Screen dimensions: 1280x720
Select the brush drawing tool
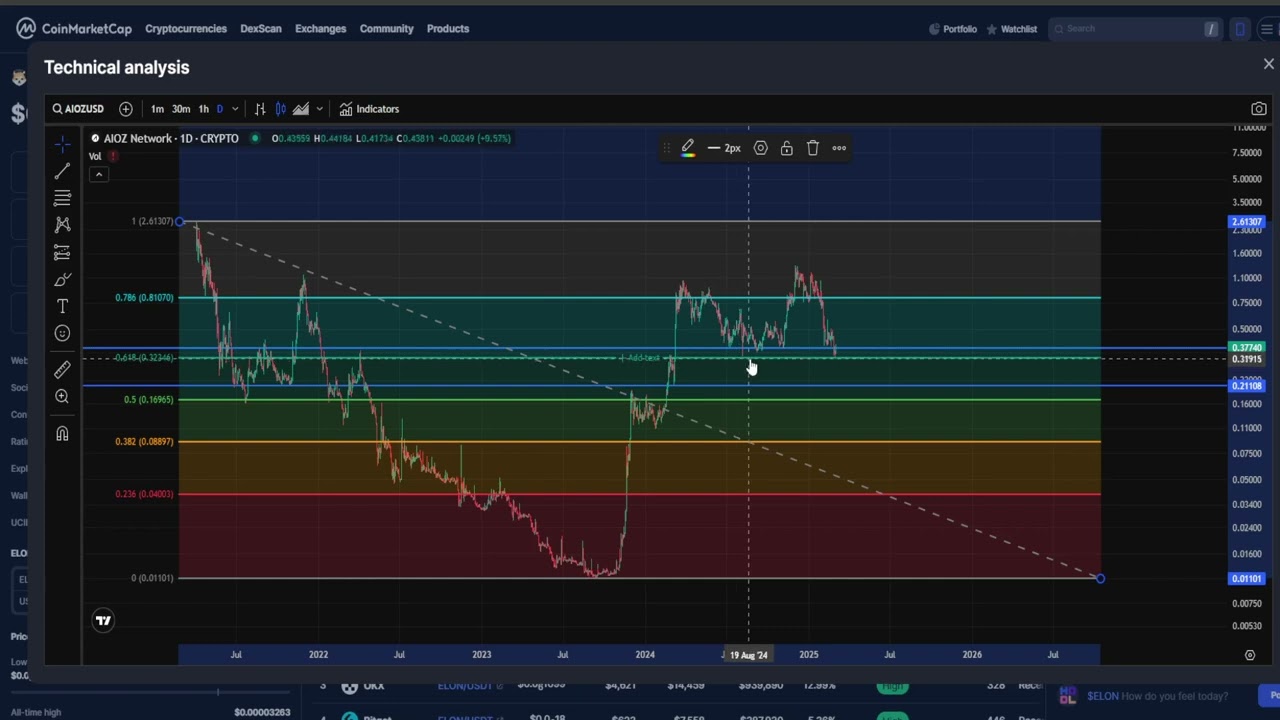click(x=62, y=279)
